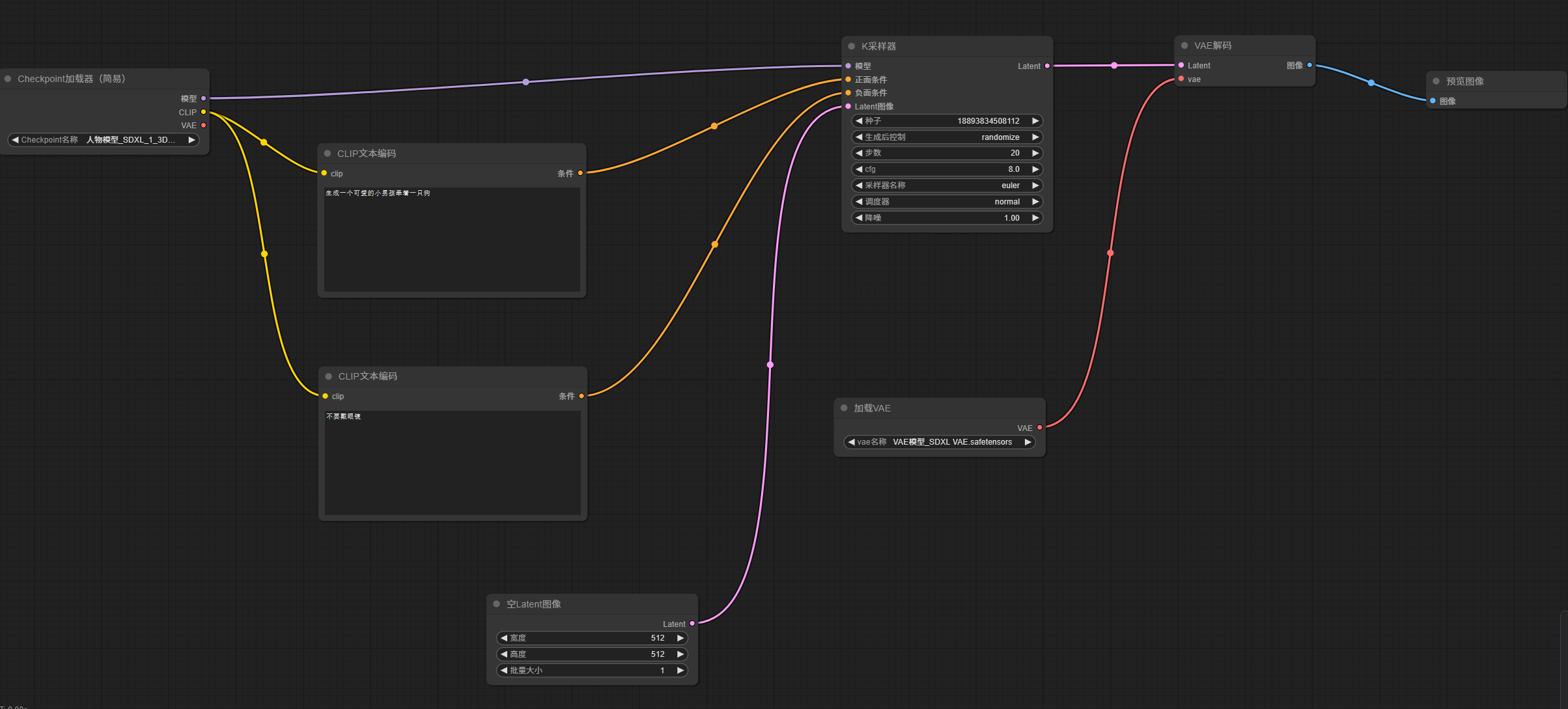The image size is (1568, 709).
Task: Collapse the K采样器 node via its title dot
Action: (851, 46)
